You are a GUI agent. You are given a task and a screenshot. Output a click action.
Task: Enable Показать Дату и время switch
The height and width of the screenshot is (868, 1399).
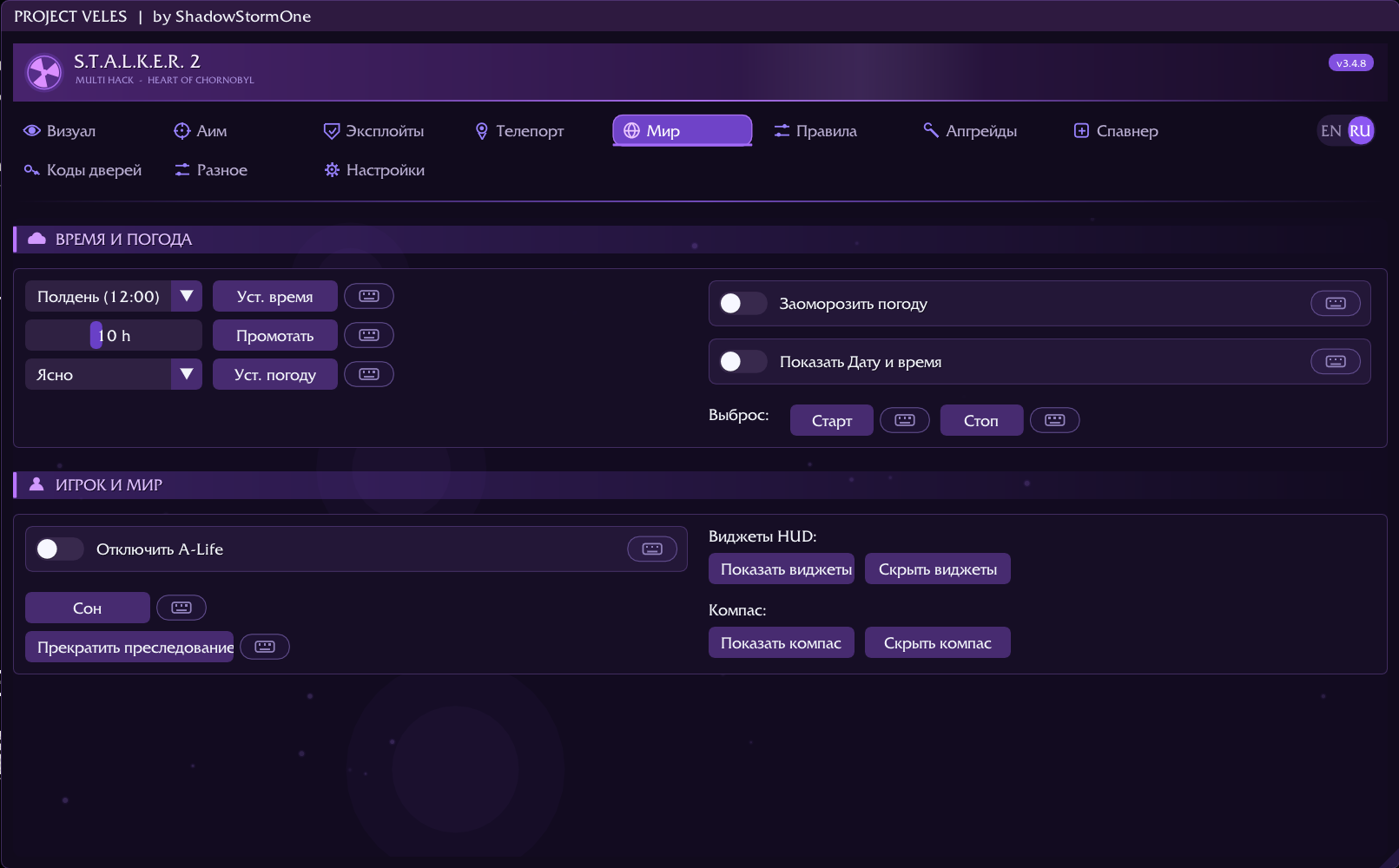click(x=742, y=361)
